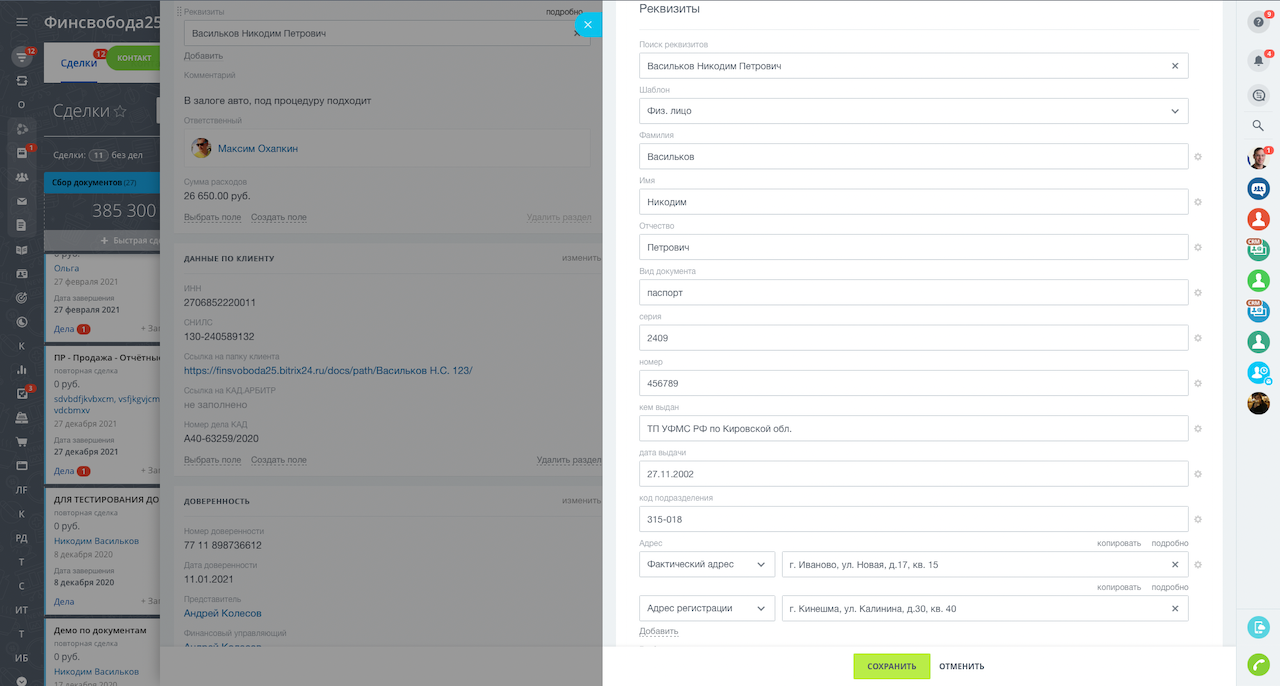This screenshot has height=686, width=1280.
Task: Click the gear next to Отчество field
Action: pyautogui.click(x=1198, y=247)
